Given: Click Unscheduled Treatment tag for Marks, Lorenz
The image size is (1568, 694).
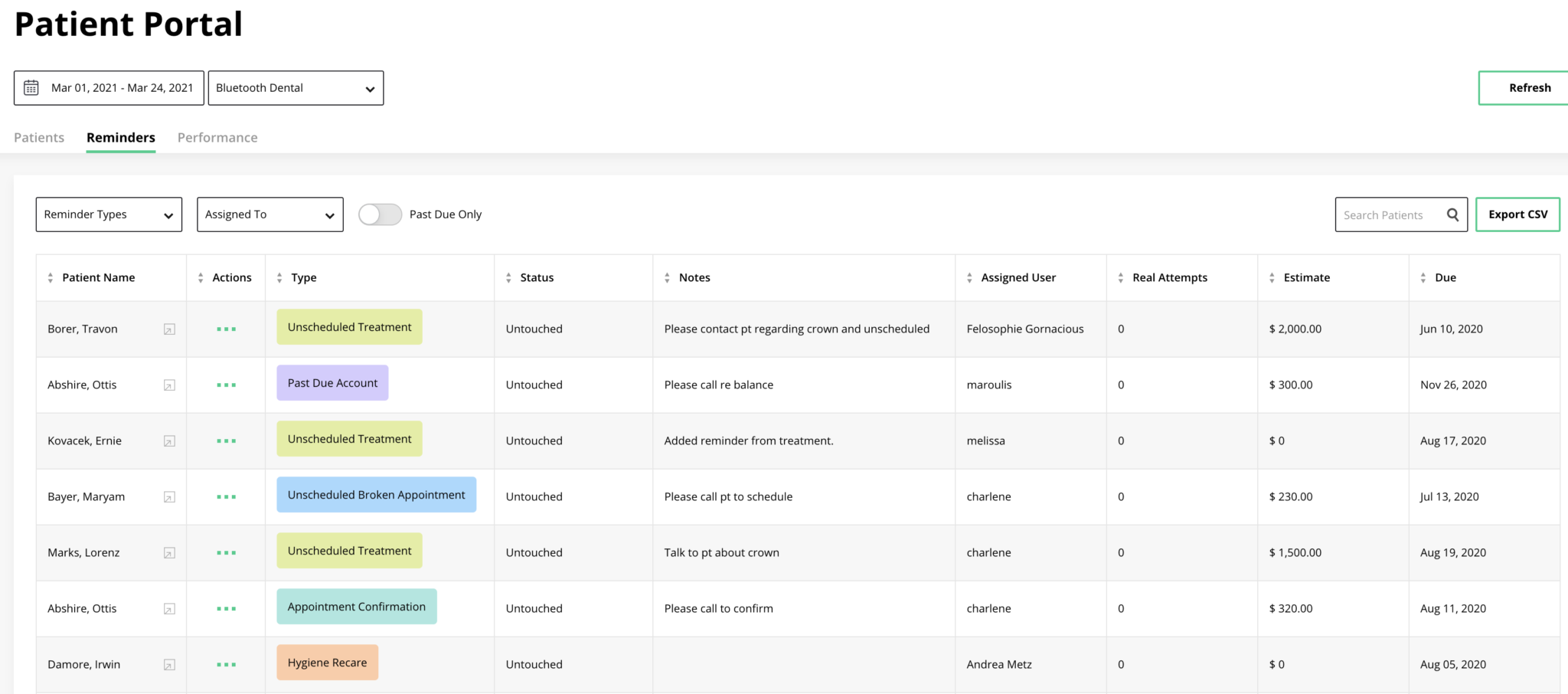Looking at the screenshot, I should tap(349, 551).
